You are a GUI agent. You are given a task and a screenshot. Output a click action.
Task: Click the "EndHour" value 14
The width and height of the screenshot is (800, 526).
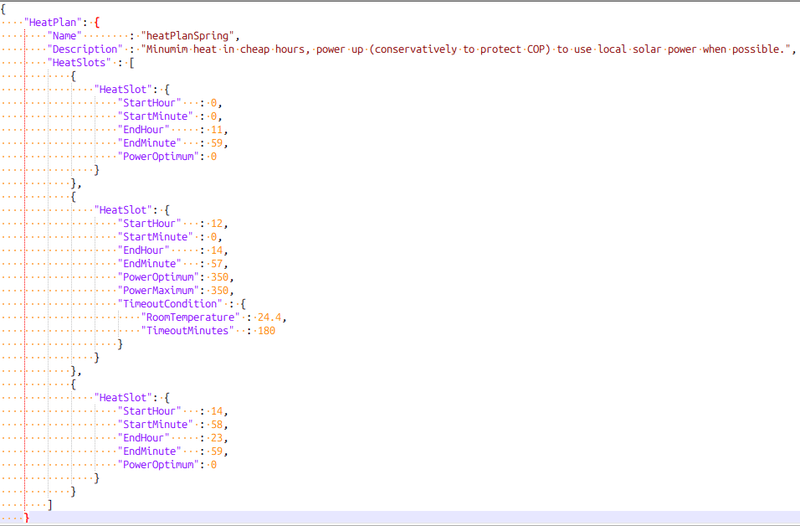tap(217, 251)
